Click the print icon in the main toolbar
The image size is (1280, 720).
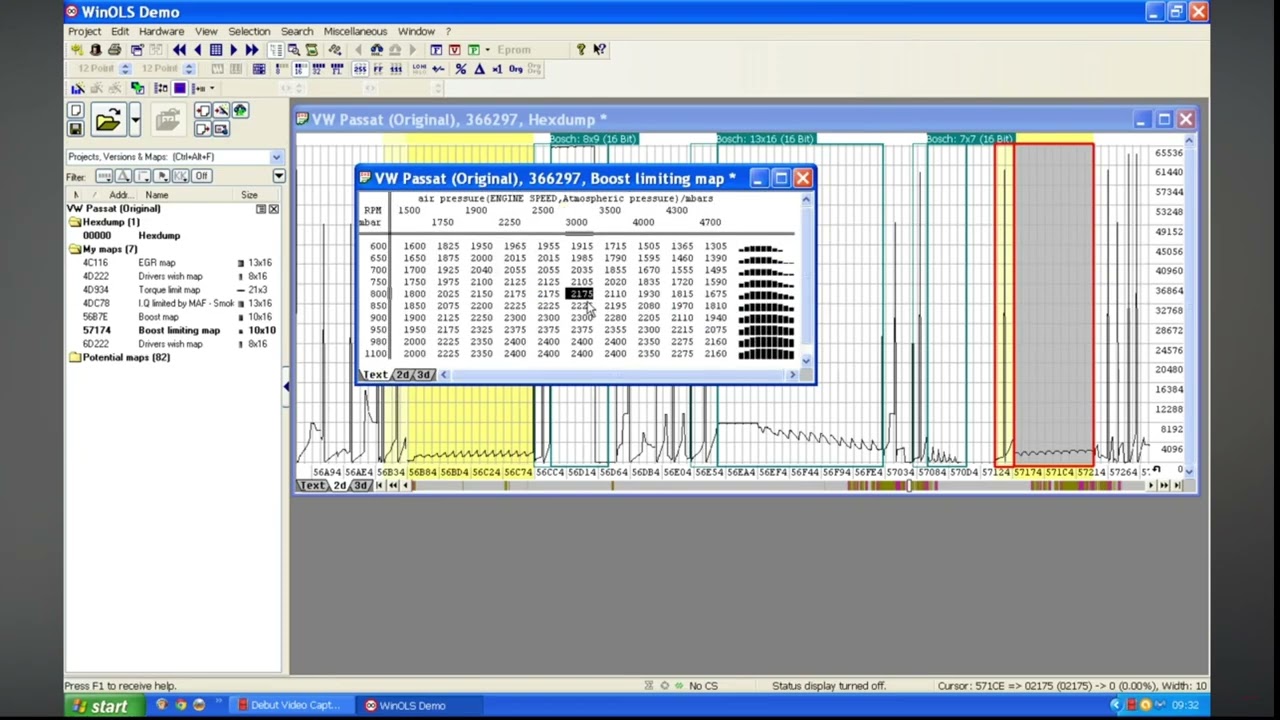click(x=114, y=50)
